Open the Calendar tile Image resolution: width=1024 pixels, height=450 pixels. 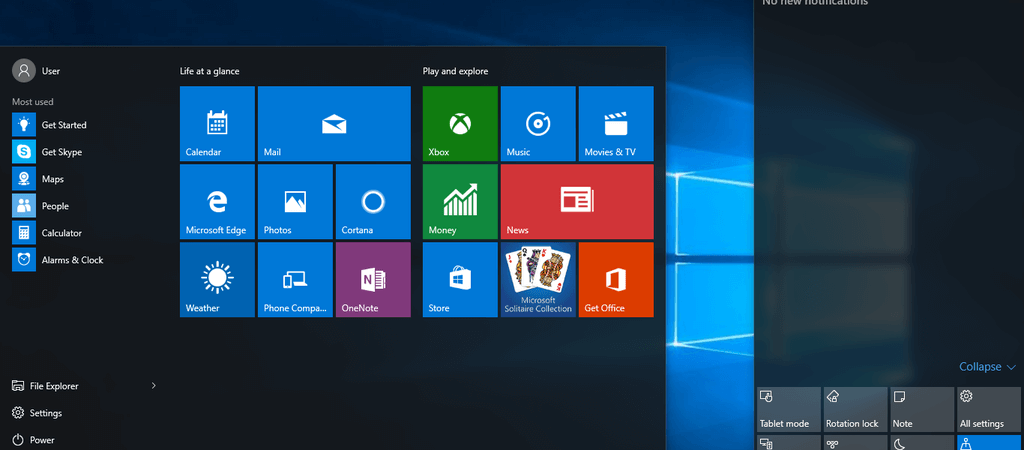tap(217, 123)
